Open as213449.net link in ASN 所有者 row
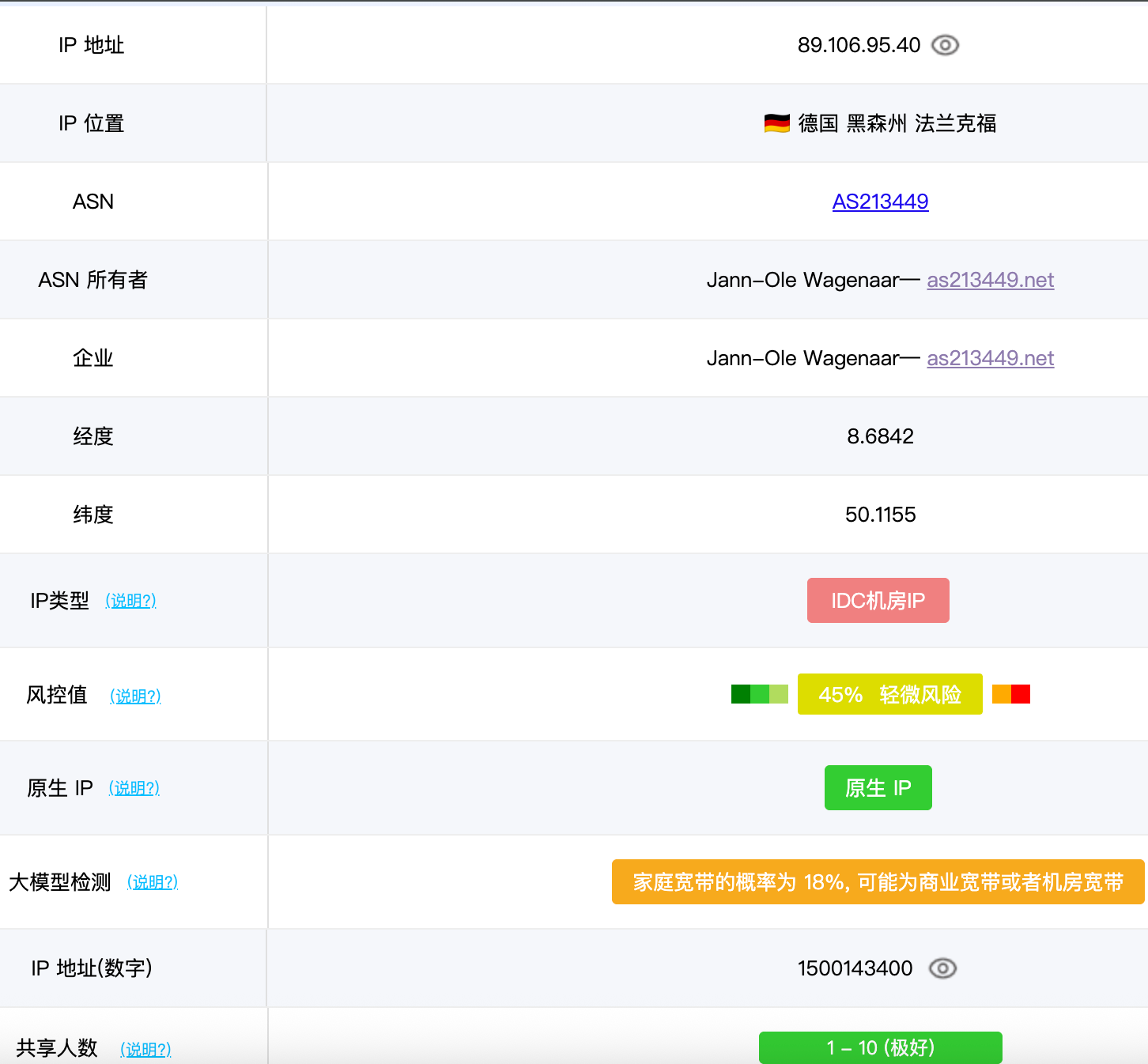 coord(990,280)
